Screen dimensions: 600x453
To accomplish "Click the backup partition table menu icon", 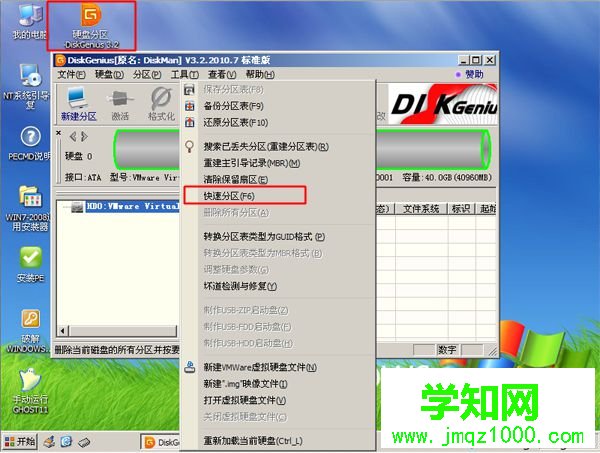I will pos(190,106).
